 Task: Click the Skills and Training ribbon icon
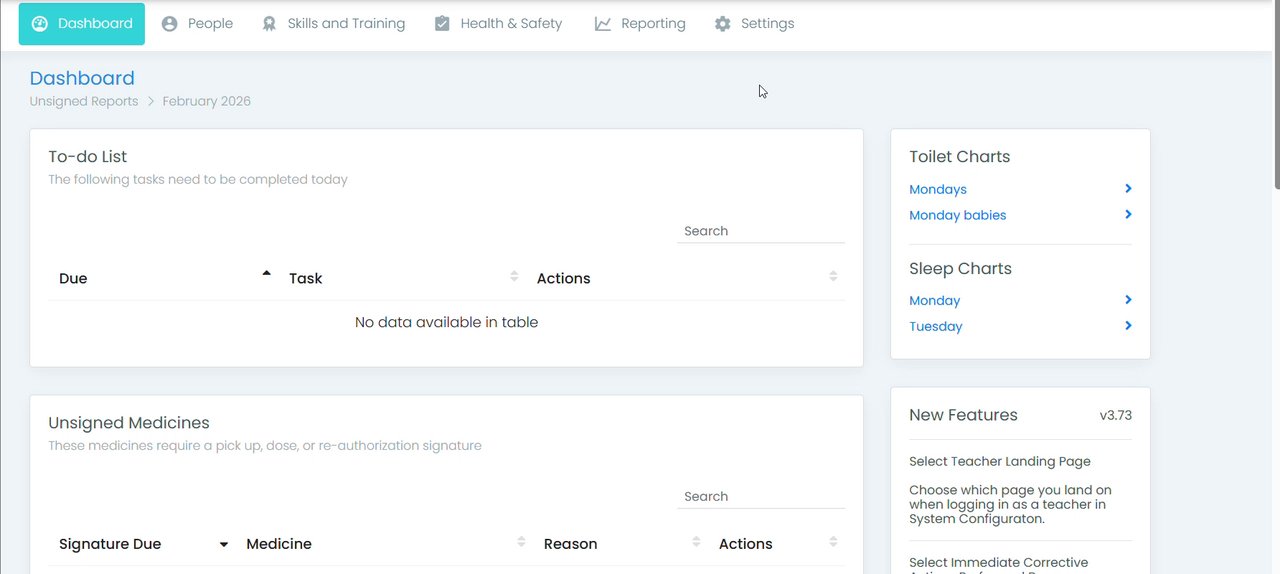click(x=269, y=24)
